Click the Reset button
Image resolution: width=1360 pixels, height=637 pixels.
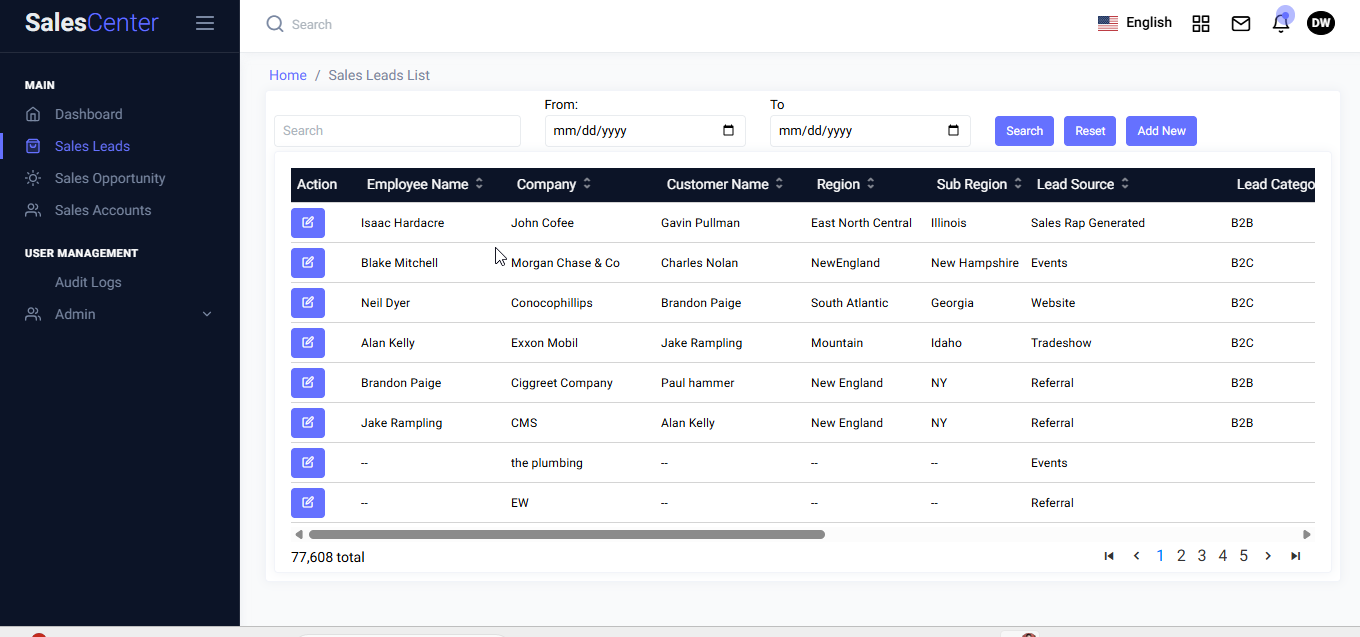click(1090, 131)
